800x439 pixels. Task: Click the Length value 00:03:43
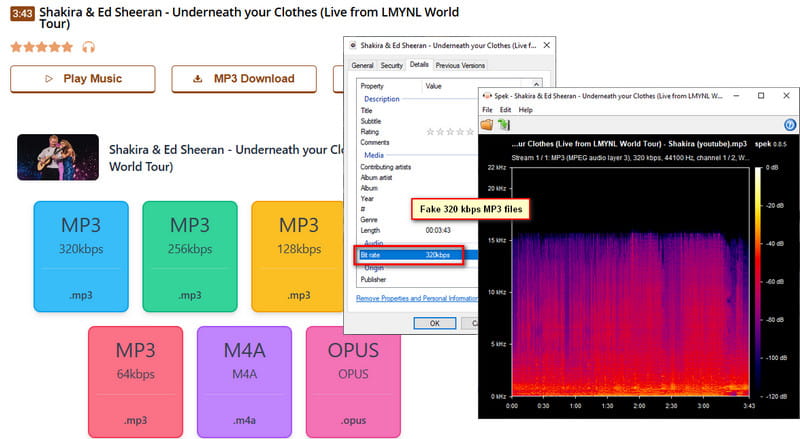438,230
